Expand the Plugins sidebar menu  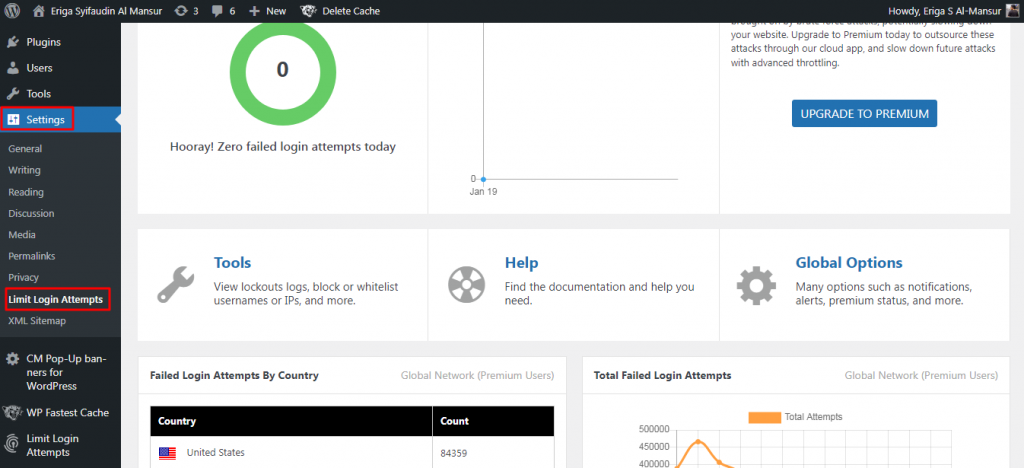pos(44,42)
